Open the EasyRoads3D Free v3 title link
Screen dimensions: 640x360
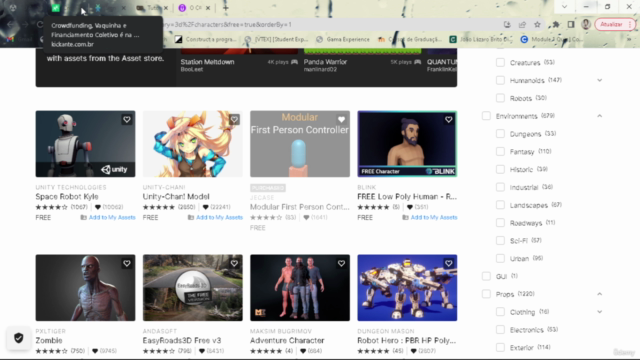click(182, 340)
